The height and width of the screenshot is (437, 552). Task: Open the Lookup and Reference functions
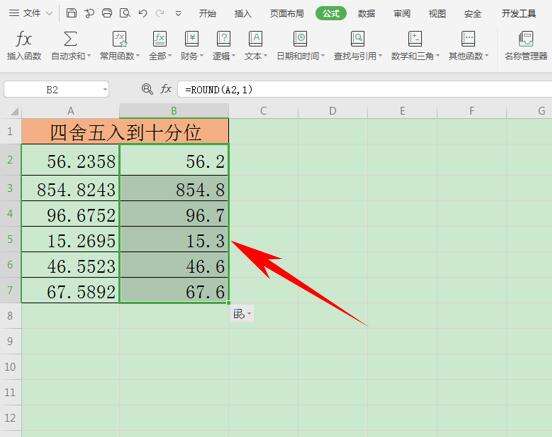357,39
